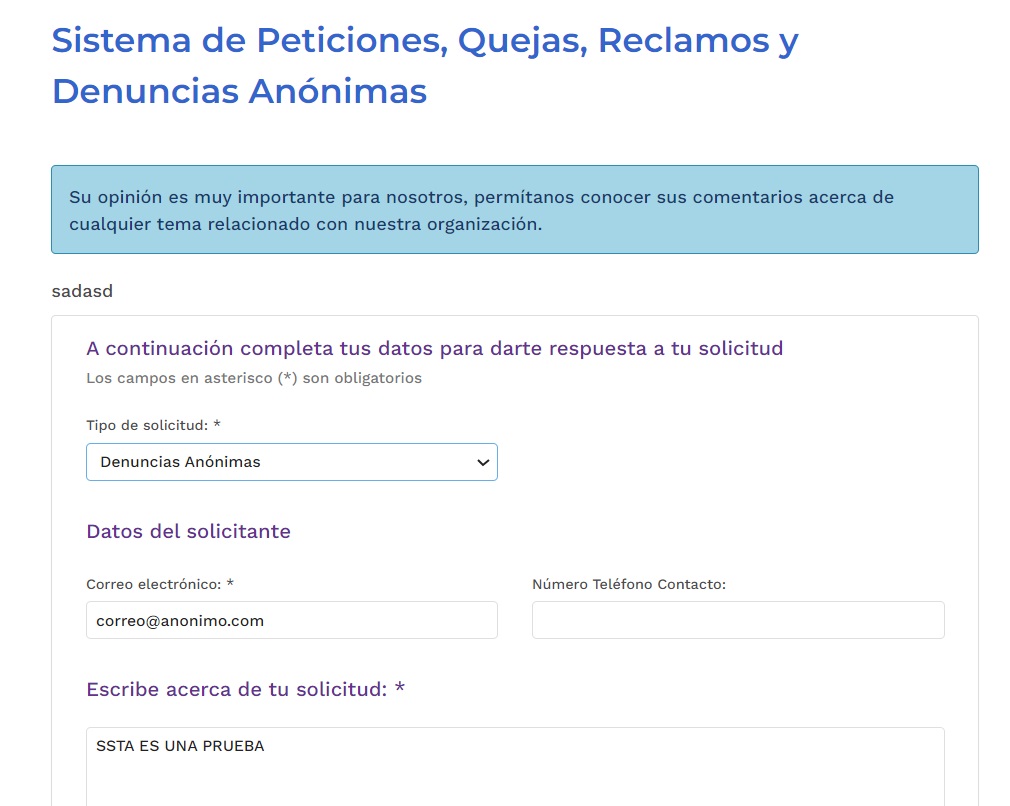Click the SSTA ES UNA PRUEBA text

point(180,745)
